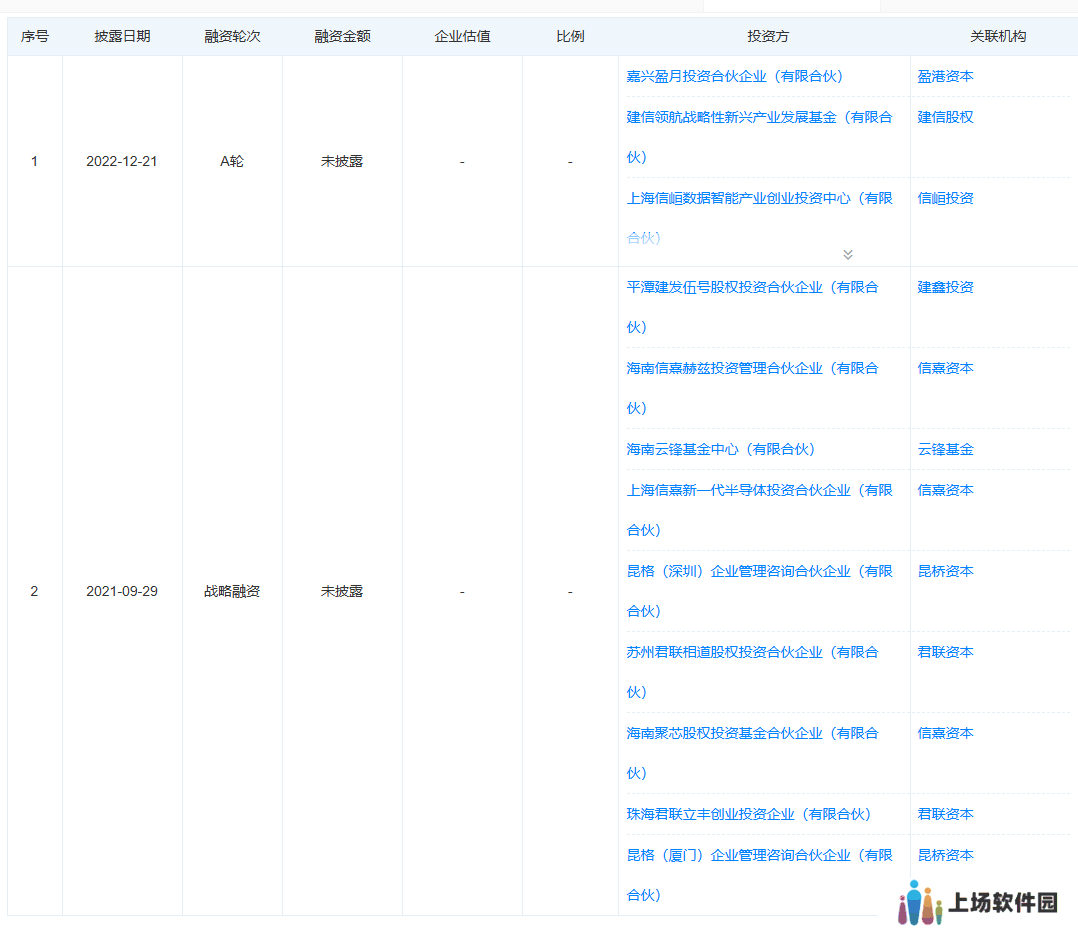Open 平潭建发伍号股权投资合伙企业 link
This screenshot has height=928, width=1078.
pyautogui.click(x=752, y=307)
